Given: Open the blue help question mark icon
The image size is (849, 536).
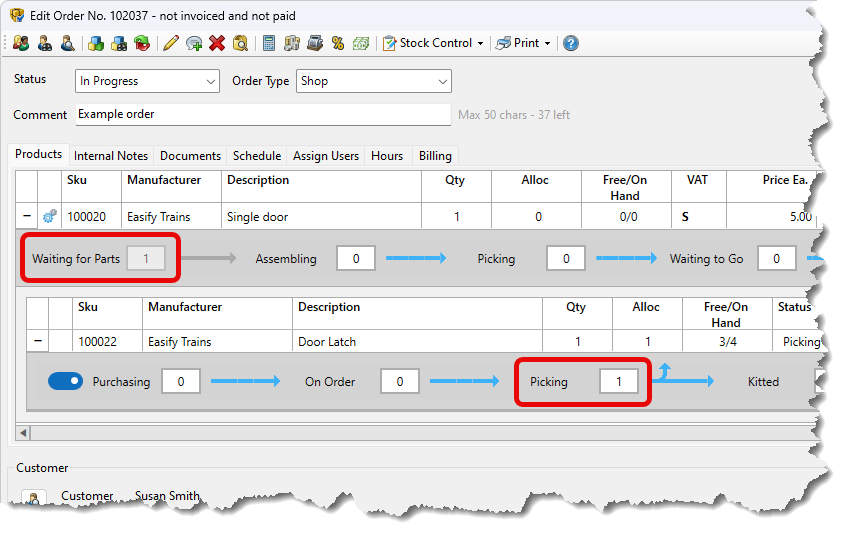Looking at the screenshot, I should click(570, 43).
